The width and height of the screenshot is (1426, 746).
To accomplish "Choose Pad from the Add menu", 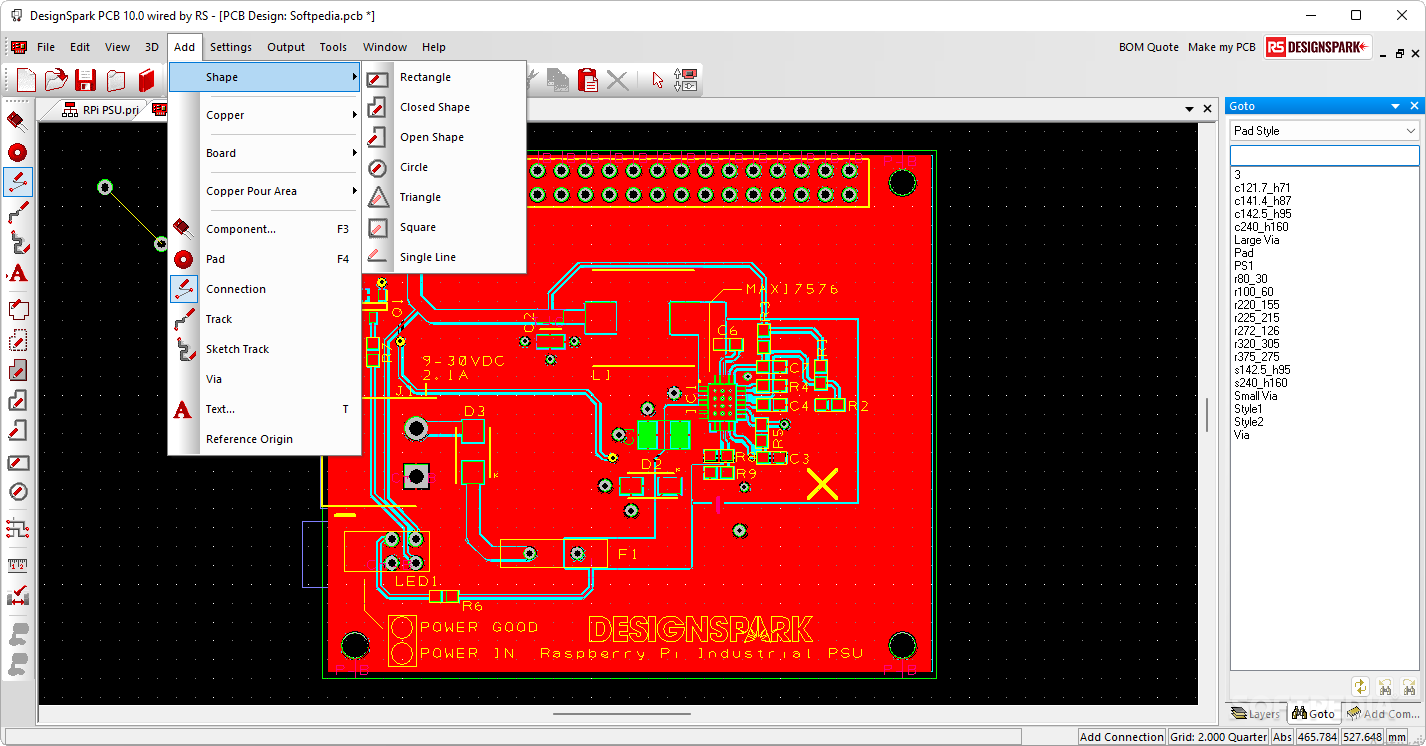I will point(264,259).
